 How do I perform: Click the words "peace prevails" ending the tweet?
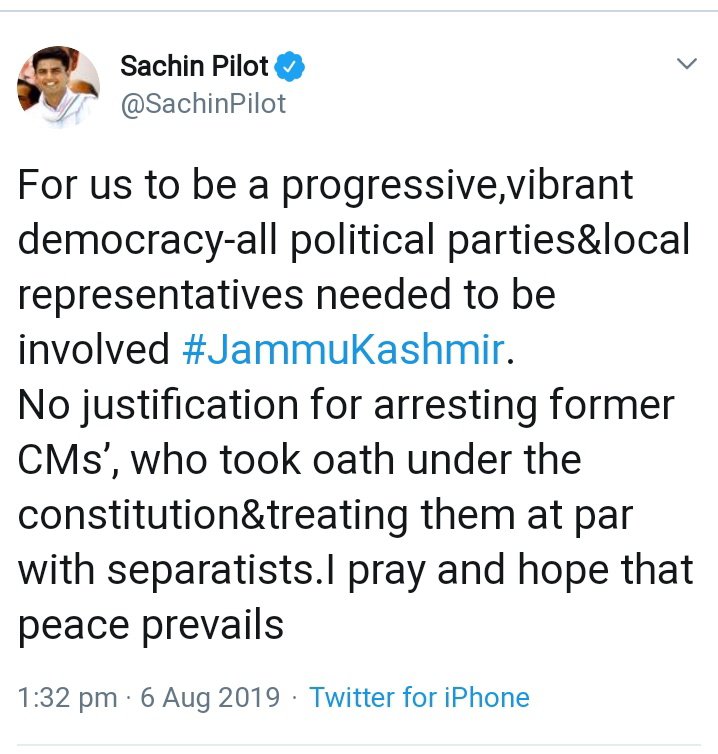click(151, 625)
